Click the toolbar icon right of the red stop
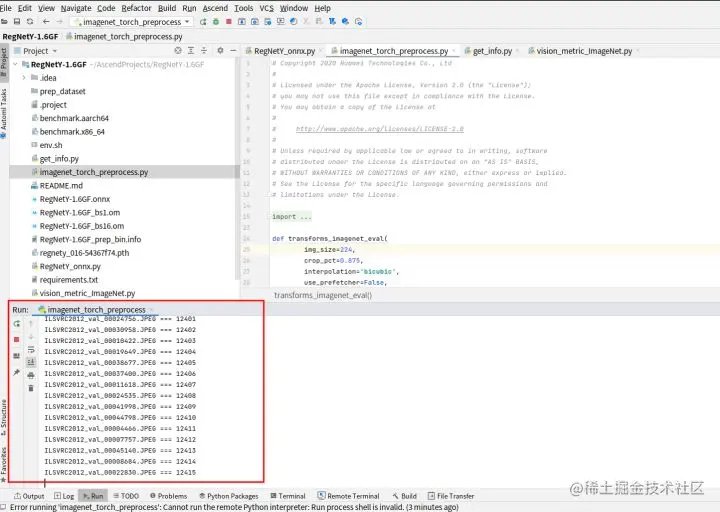Viewport: 720px width, 512px height. click(242, 22)
